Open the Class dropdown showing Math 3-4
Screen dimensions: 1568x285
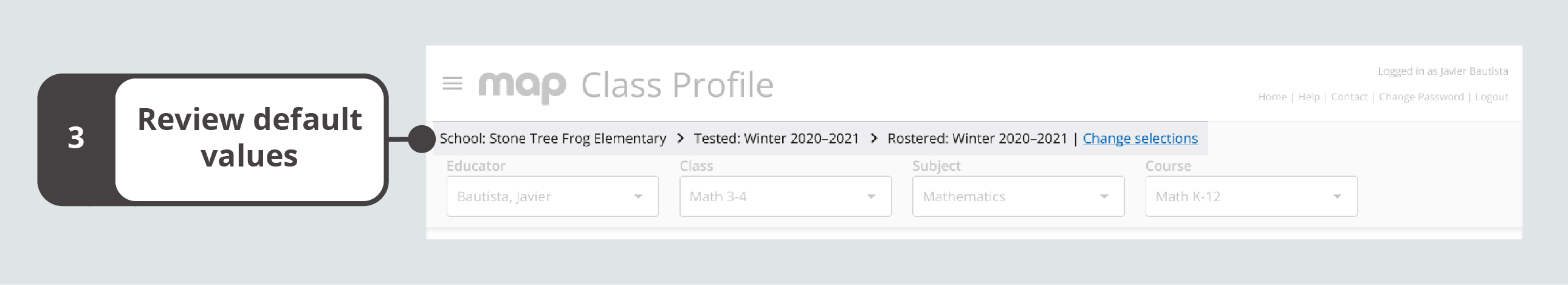click(785, 197)
